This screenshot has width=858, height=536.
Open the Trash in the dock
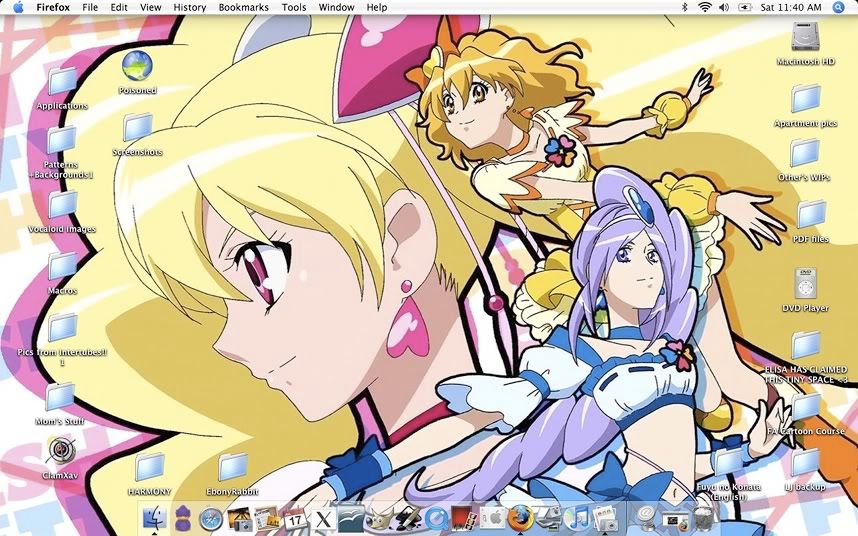[x=704, y=517]
